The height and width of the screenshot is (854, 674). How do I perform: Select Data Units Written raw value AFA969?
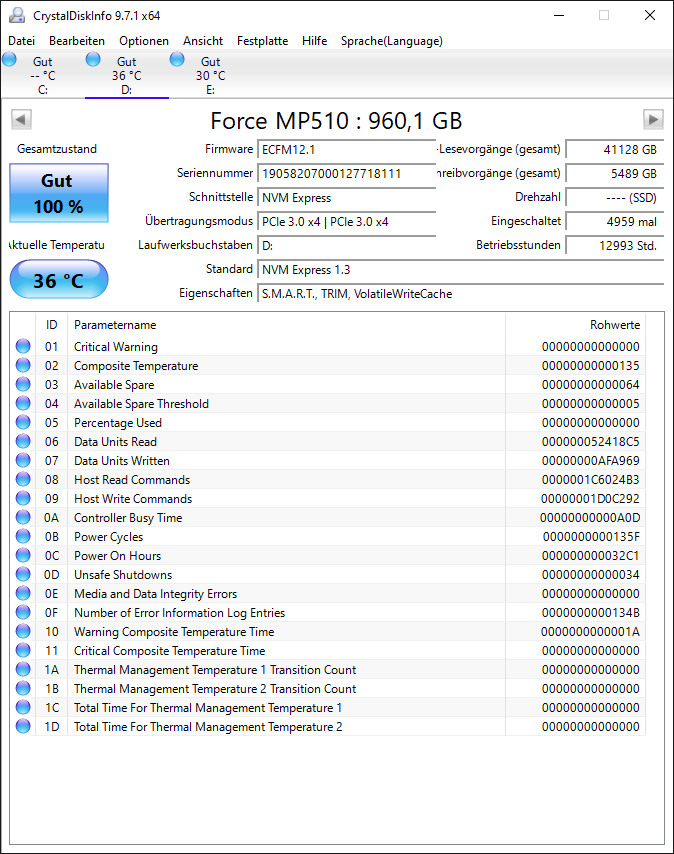coord(591,461)
